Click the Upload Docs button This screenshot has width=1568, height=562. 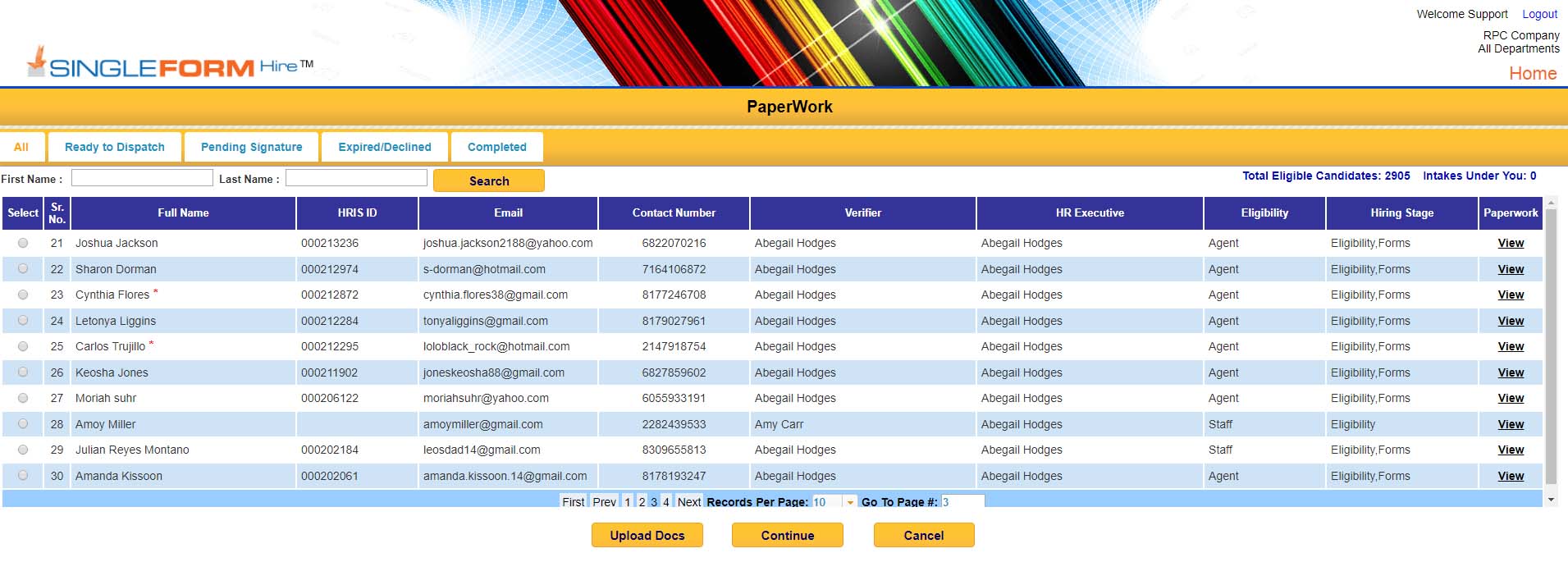point(647,535)
